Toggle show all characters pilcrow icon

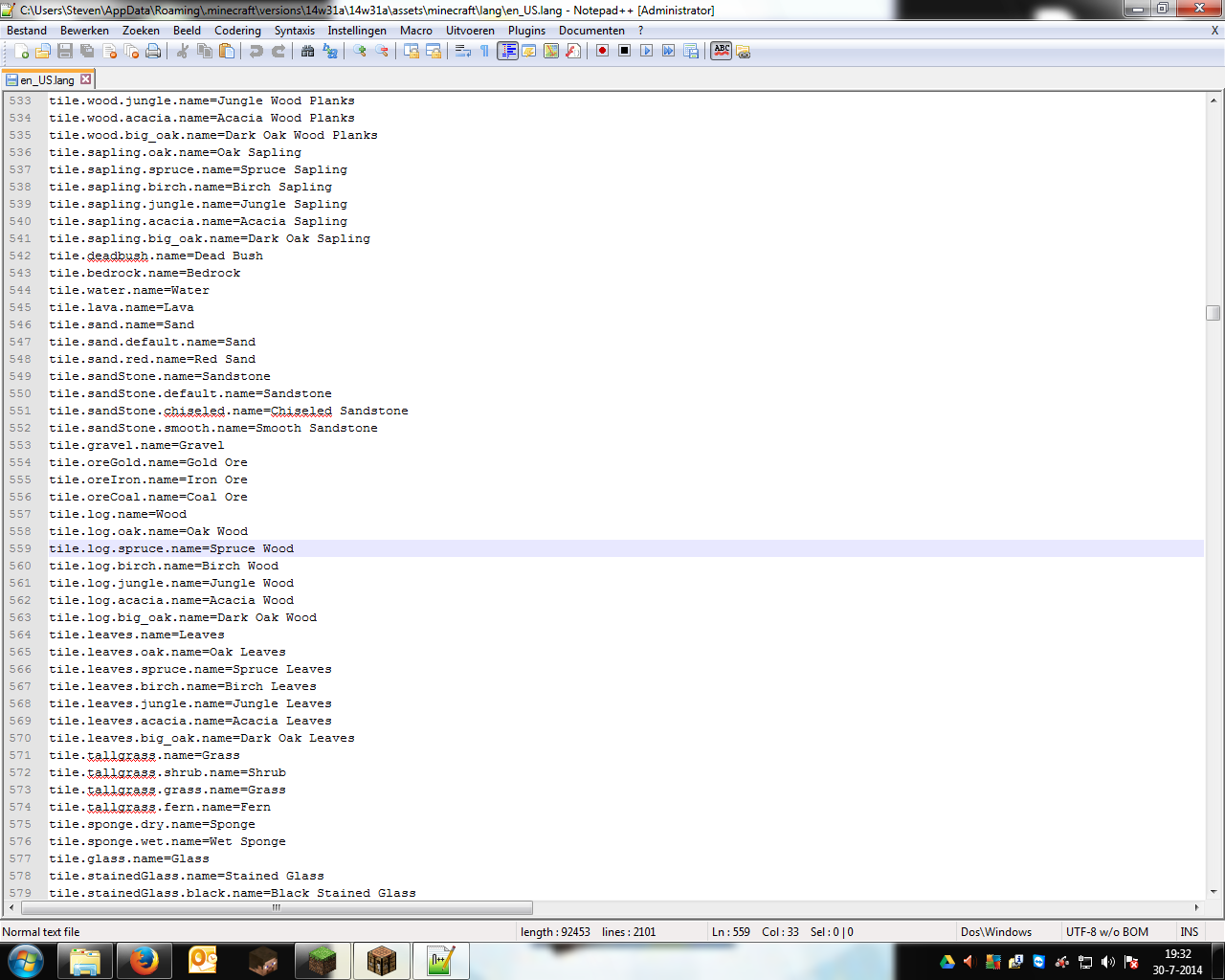tap(484, 51)
